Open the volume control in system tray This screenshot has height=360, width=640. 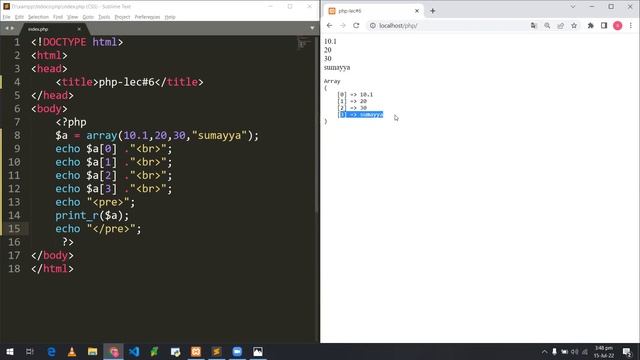pyautogui.click(x=575, y=351)
